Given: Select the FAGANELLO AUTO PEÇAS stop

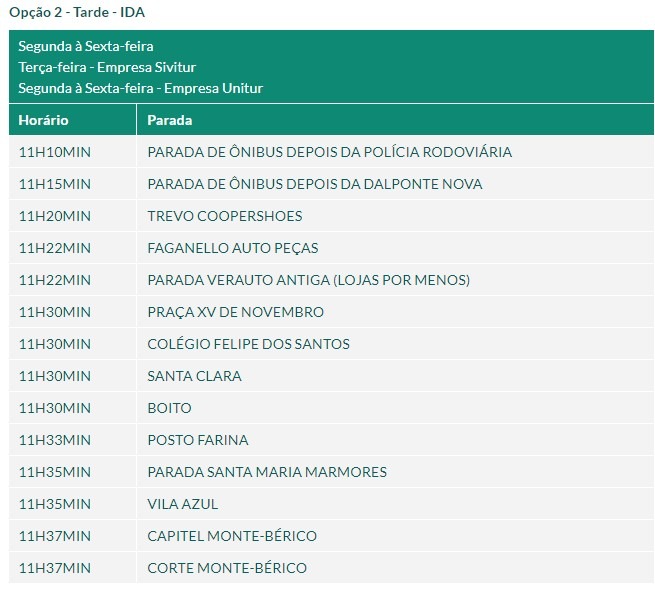Looking at the screenshot, I should tap(232, 248).
